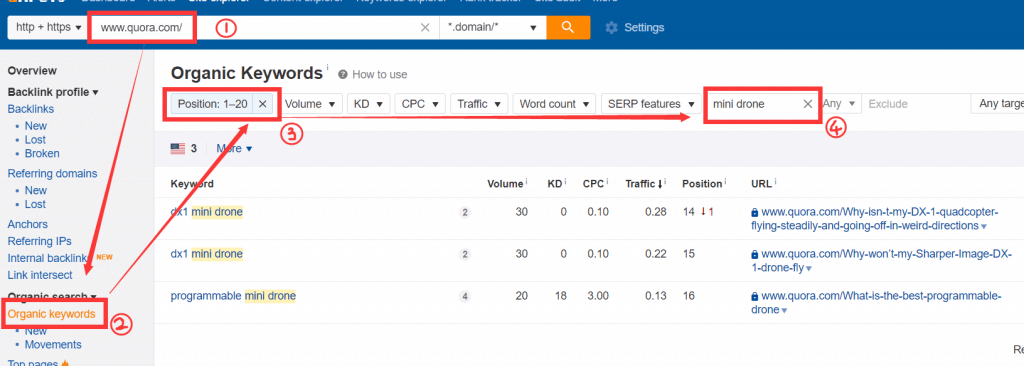Open the Overview sidebar item
The width and height of the screenshot is (1024, 366).
pyautogui.click(x=32, y=71)
